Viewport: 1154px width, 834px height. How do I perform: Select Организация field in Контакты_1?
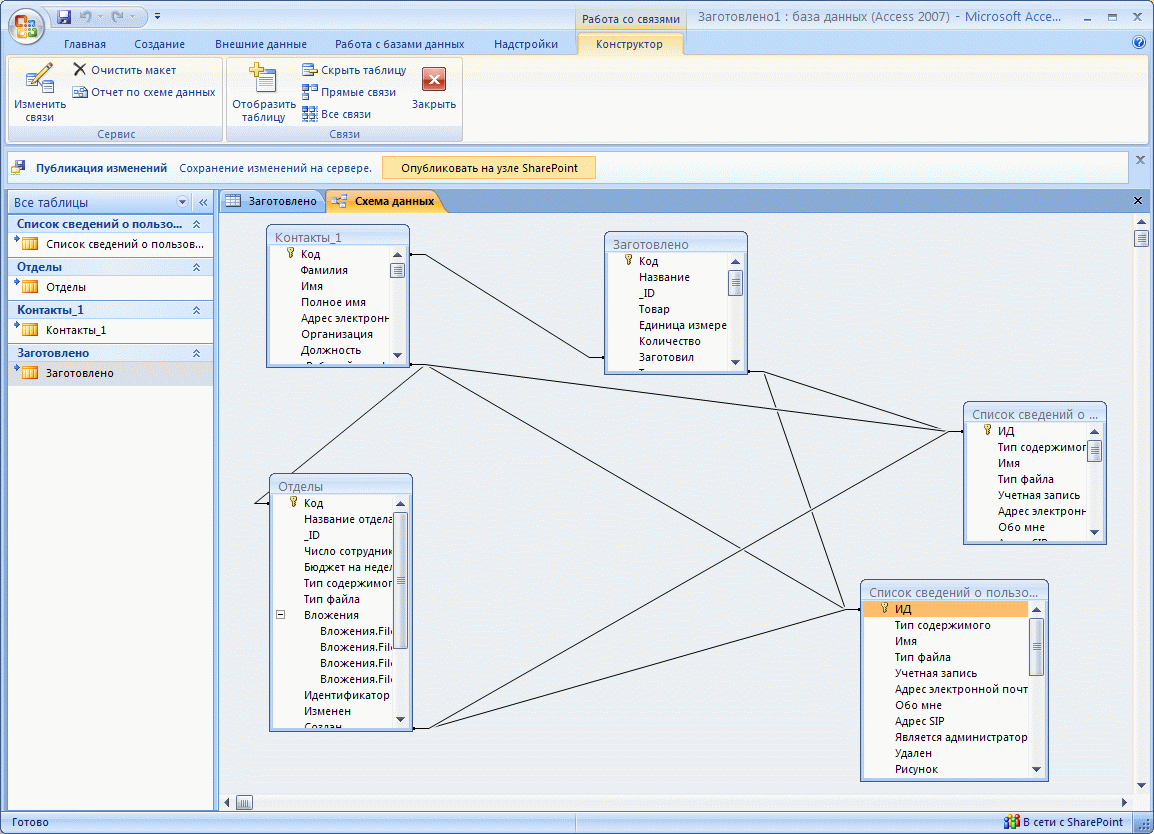[336, 334]
